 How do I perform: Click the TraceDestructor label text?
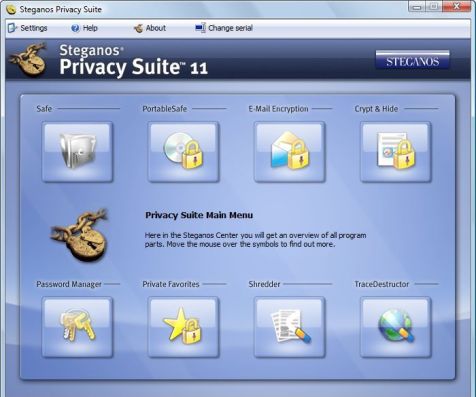click(382, 284)
